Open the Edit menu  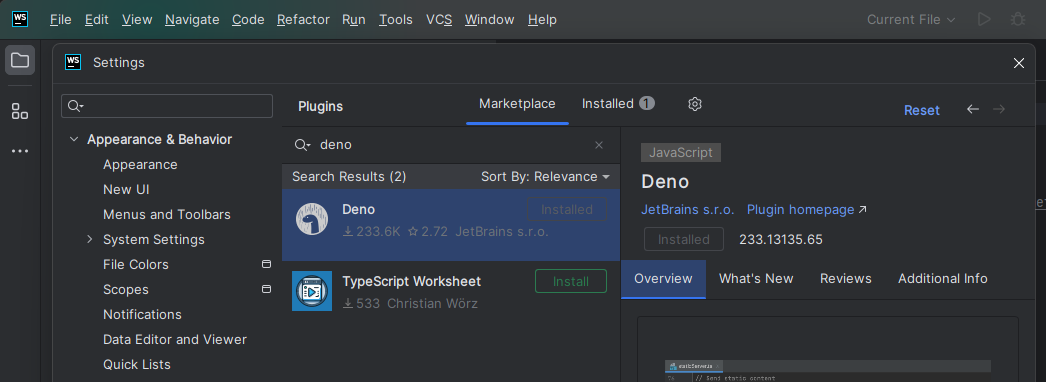(97, 19)
